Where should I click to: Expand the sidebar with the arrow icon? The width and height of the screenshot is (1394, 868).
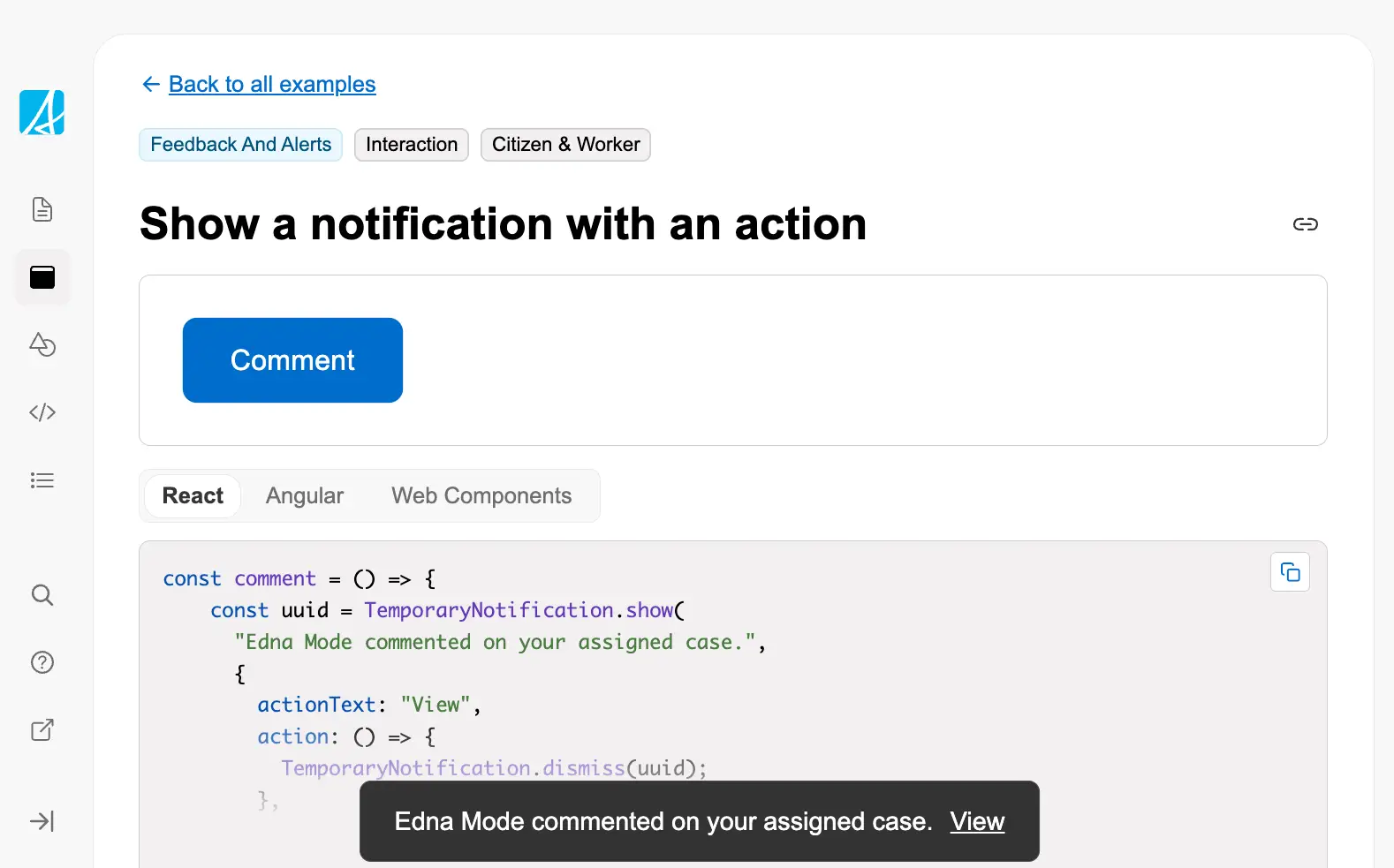pyautogui.click(x=42, y=821)
